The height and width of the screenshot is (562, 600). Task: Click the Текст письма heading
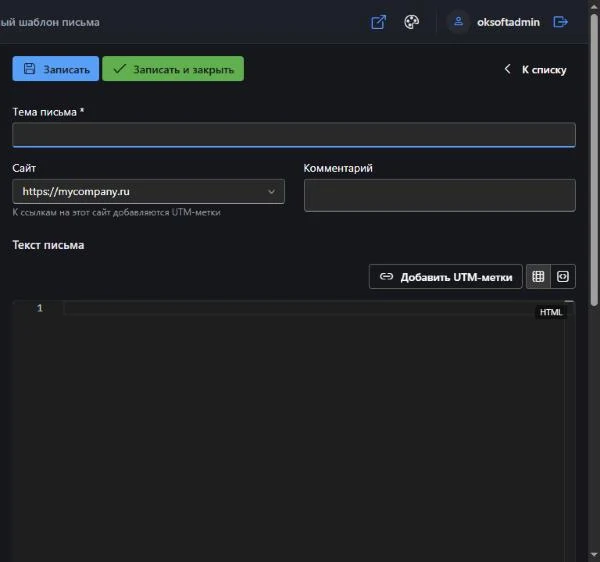tap(48, 245)
